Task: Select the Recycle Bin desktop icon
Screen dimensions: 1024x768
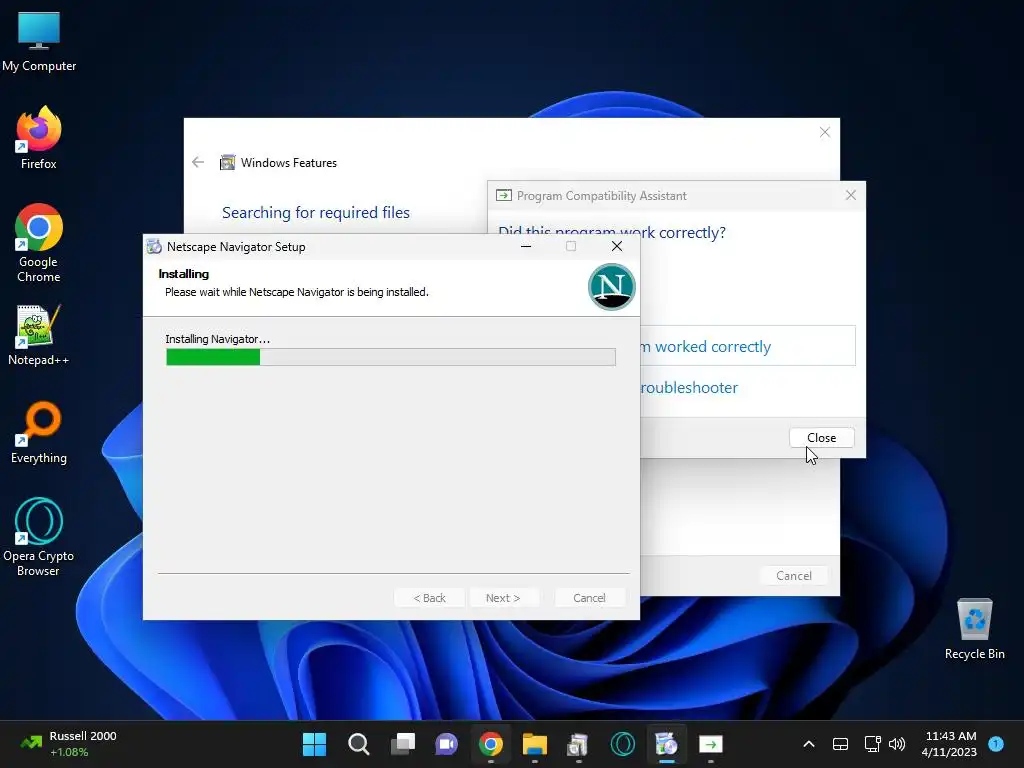Action: click(x=974, y=628)
